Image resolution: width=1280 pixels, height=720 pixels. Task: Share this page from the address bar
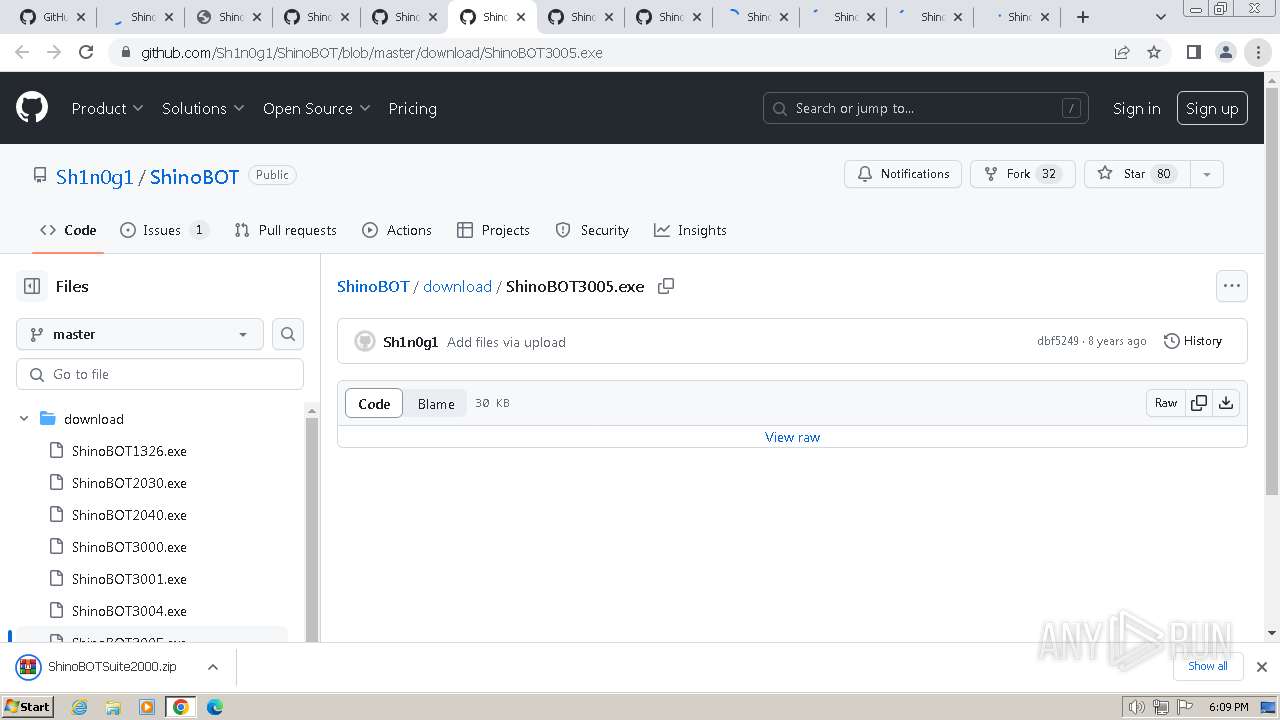click(x=1122, y=53)
